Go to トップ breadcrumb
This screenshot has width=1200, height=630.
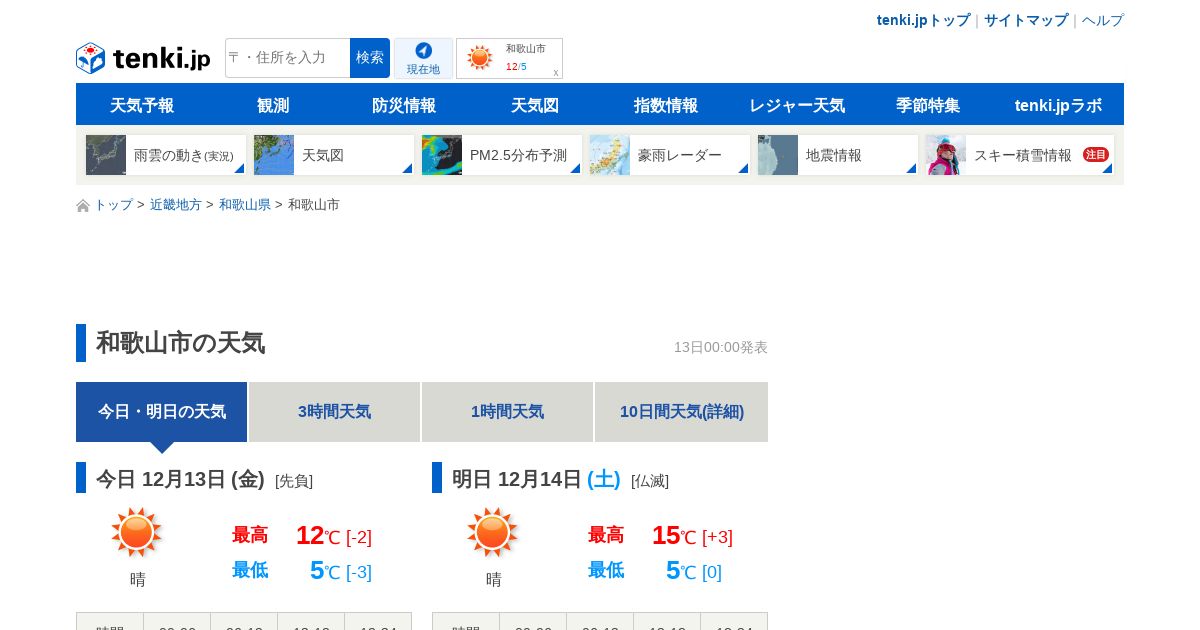(113, 205)
